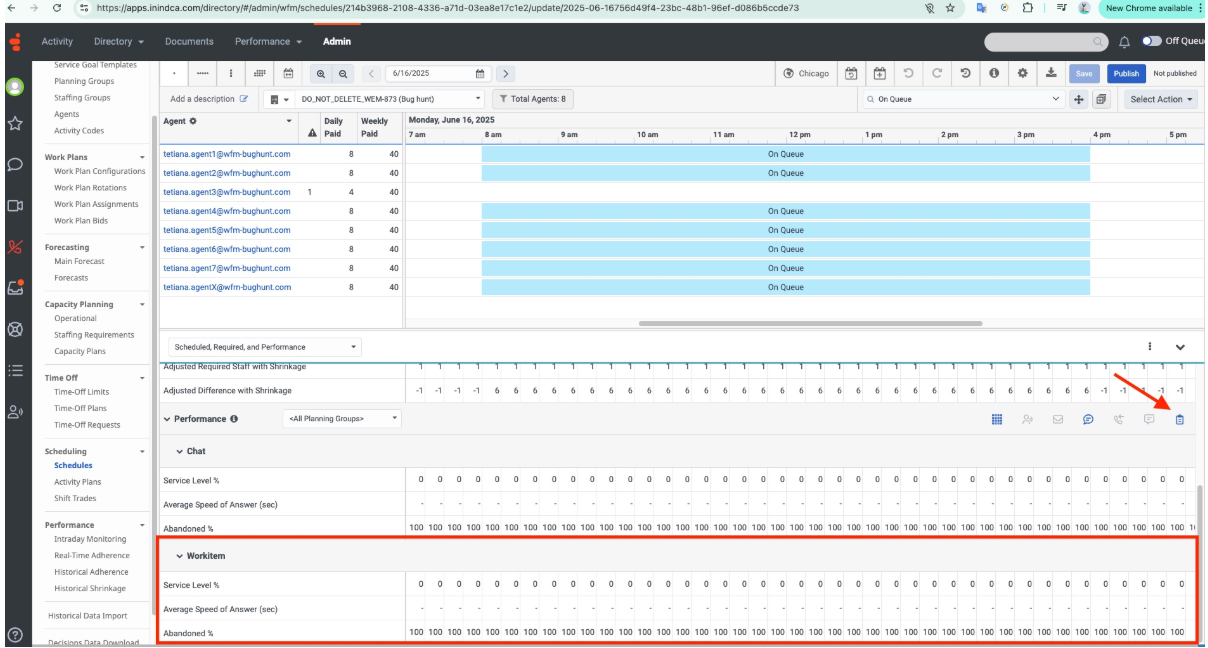
Task: Click the undo arrow icon
Action: tap(909, 74)
